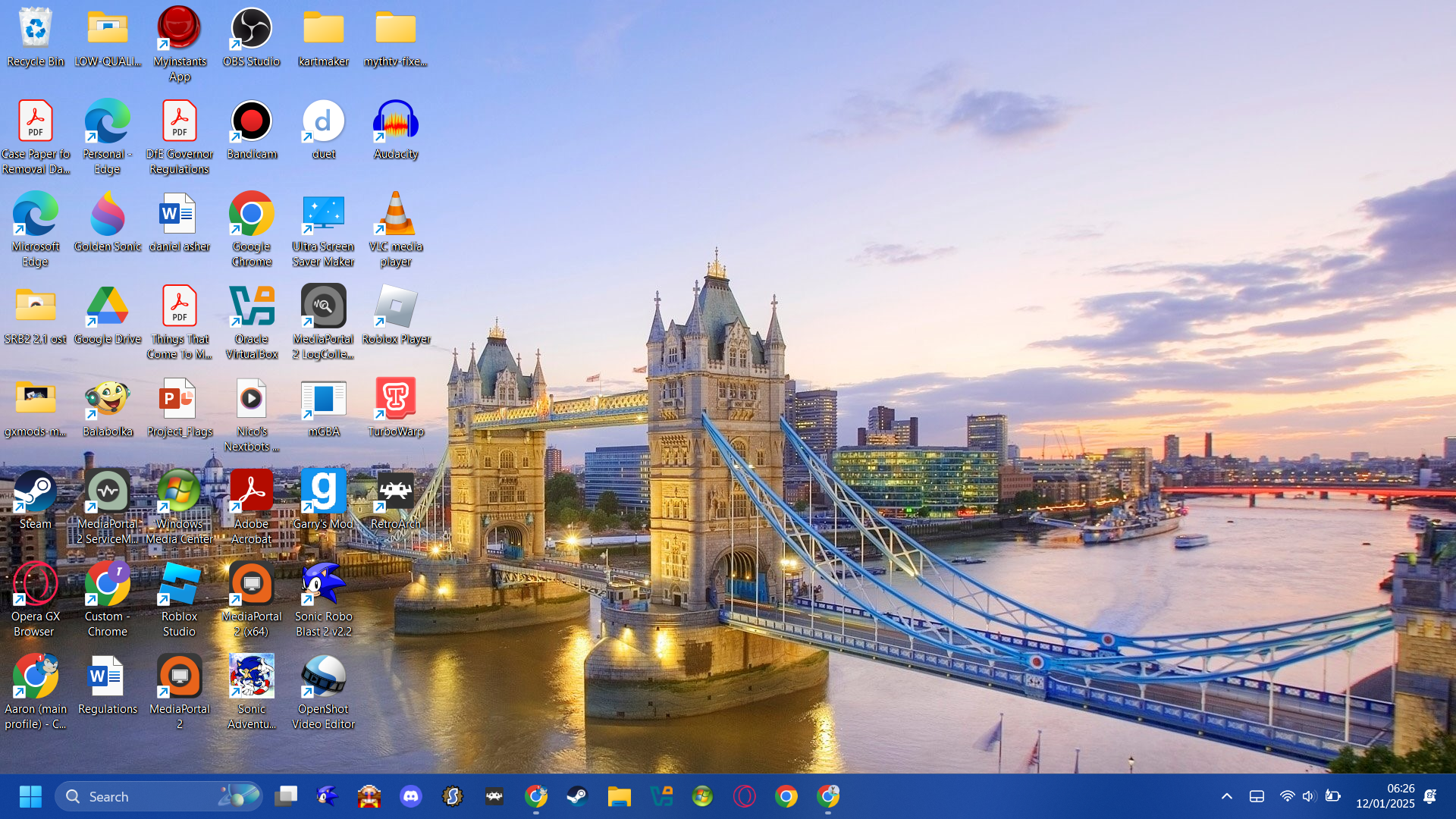This screenshot has width=1456, height=819.
Task: Select the RetroArch desktop icon
Action: coord(396,491)
